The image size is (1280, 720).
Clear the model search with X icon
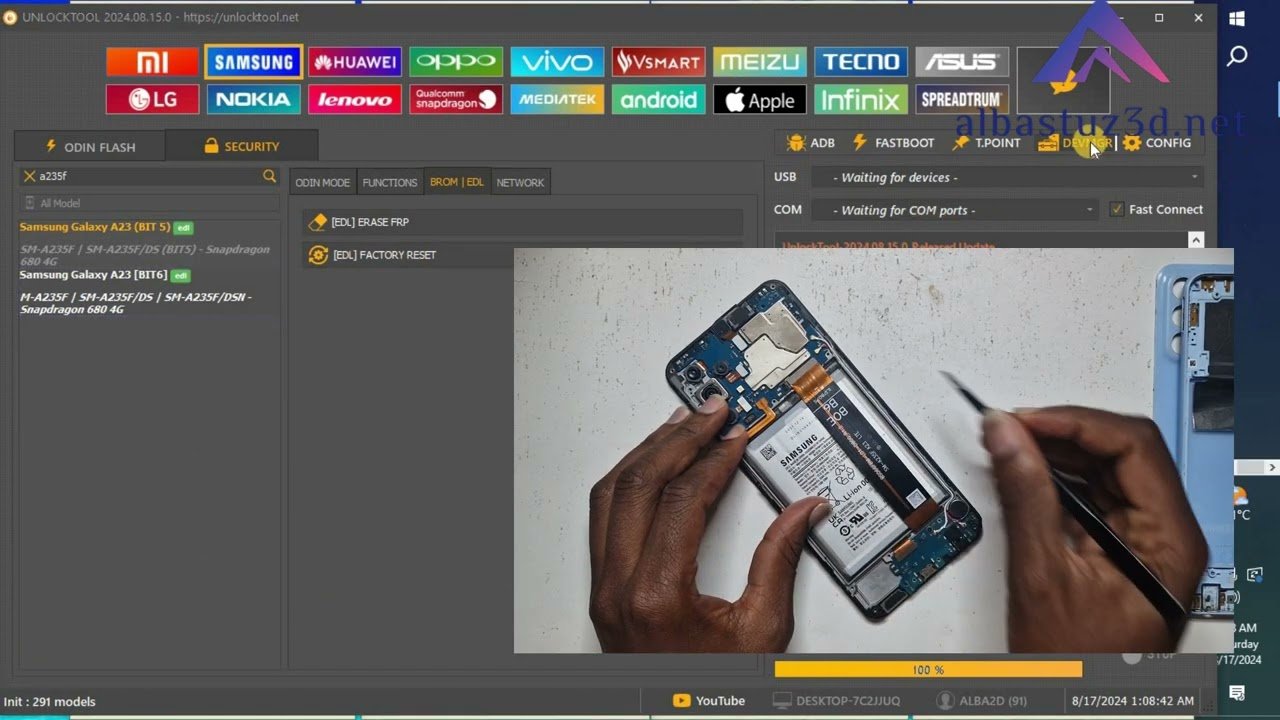point(29,176)
